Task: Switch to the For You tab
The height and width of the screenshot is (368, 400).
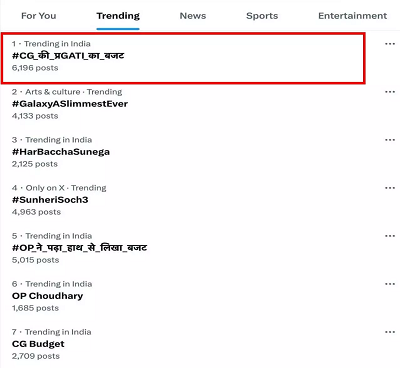Action: point(39,16)
